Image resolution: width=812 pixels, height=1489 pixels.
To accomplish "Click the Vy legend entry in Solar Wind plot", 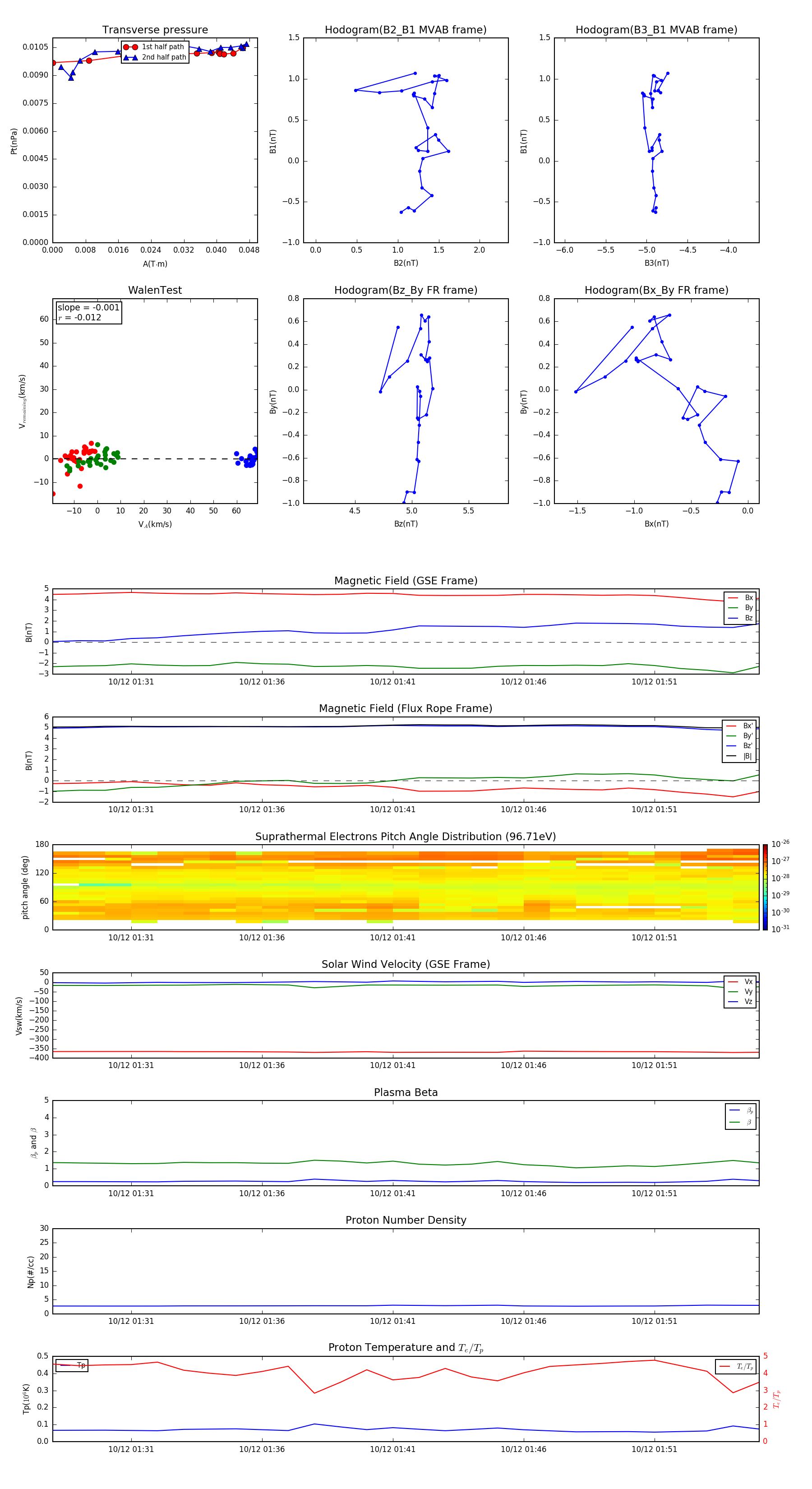I will pos(740,991).
